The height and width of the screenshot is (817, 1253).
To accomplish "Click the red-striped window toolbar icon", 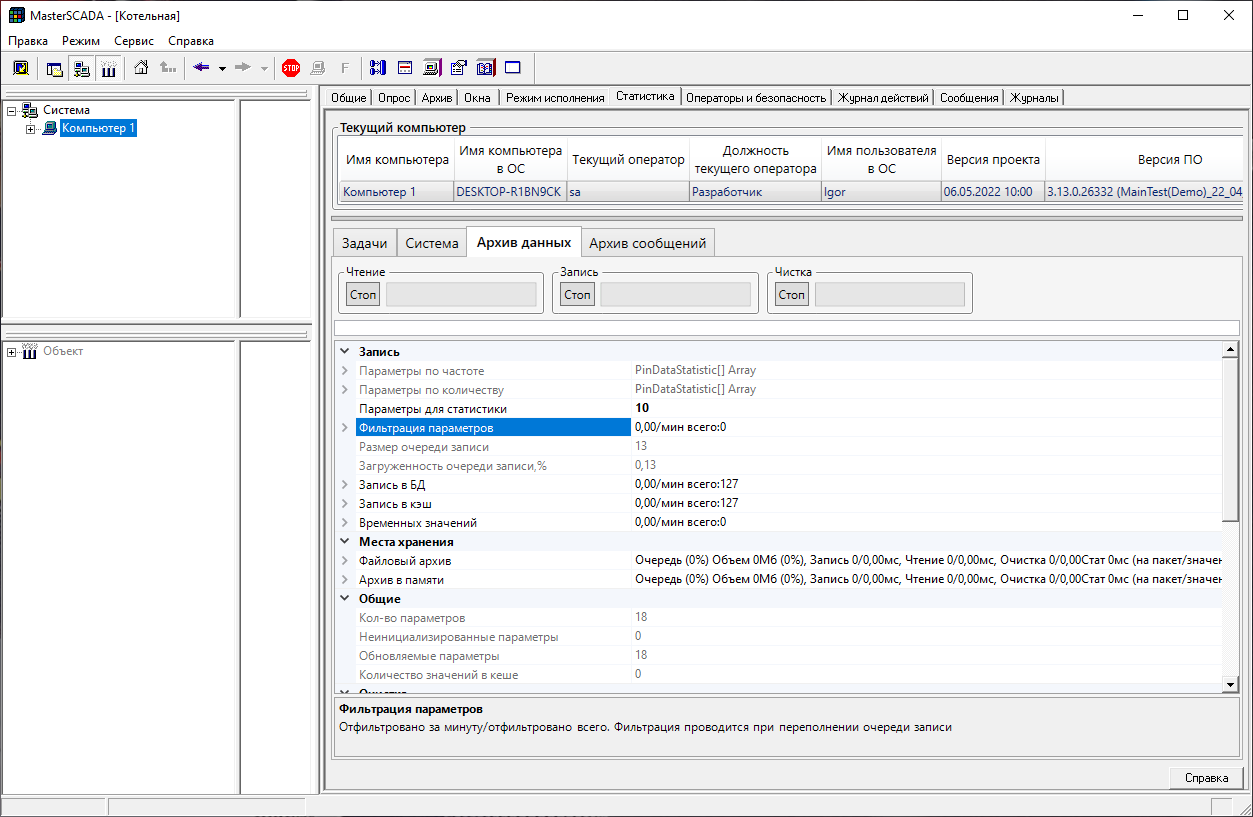I will pyautogui.click(x=405, y=68).
